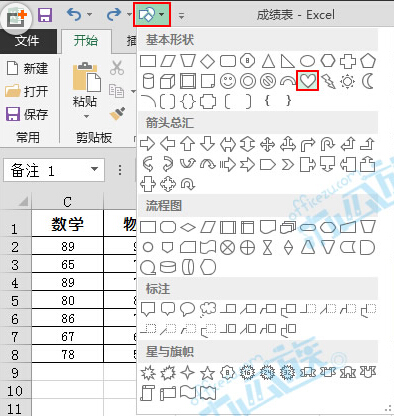This screenshot has width=394, height=416.
Task: Click the 打开 button
Action: pos(27,91)
